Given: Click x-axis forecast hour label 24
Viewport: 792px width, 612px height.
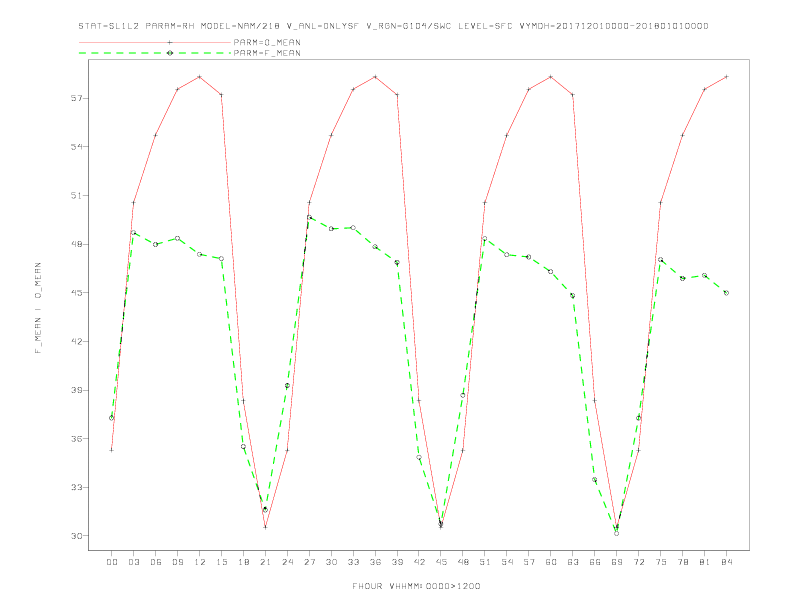Looking at the screenshot, I should [x=287, y=562].
